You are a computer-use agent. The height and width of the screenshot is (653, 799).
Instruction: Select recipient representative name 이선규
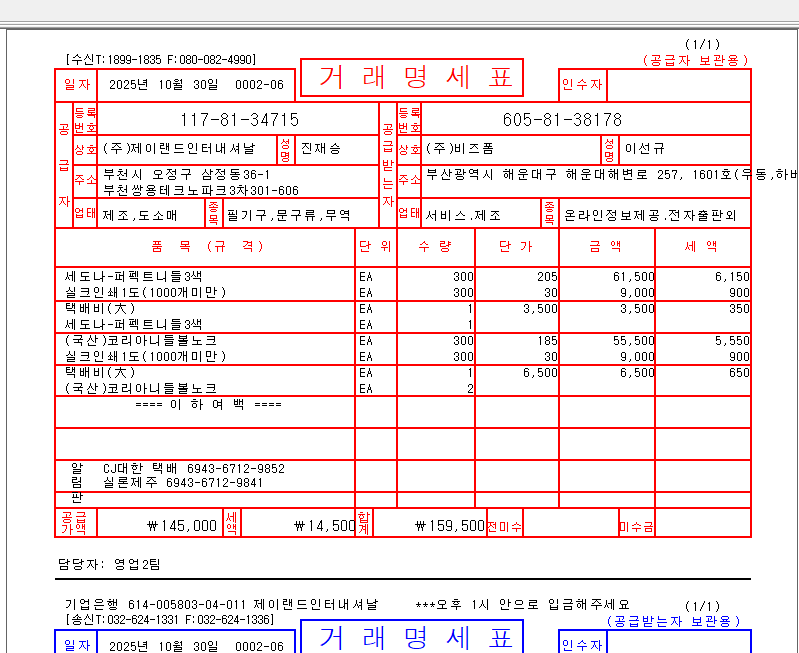pos(644,149)
